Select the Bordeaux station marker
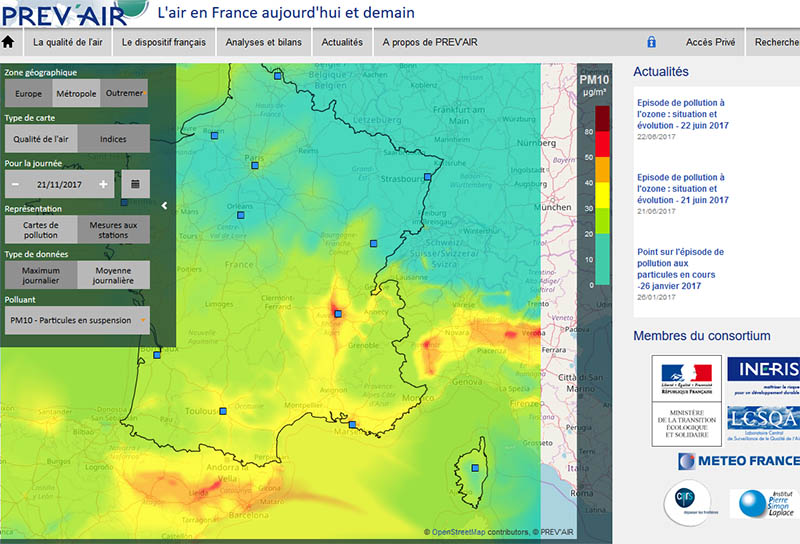 157,355
